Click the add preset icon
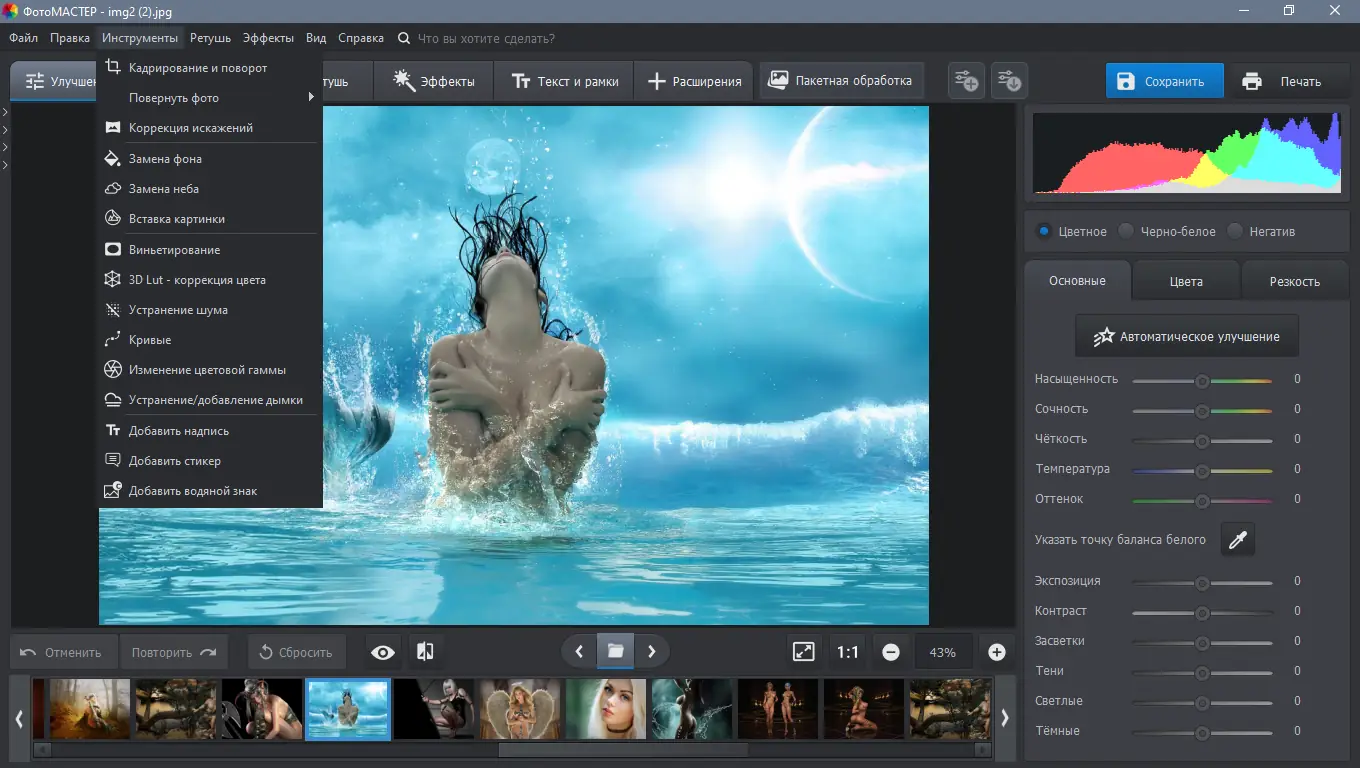The image size is (1360, 768). (966, 81)
